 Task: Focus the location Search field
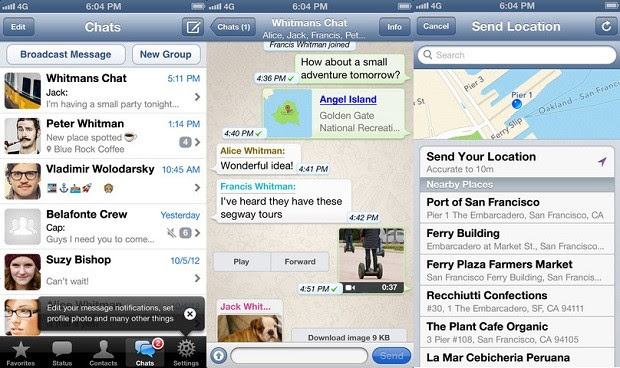pyautogui.click(x=516, y=55)
